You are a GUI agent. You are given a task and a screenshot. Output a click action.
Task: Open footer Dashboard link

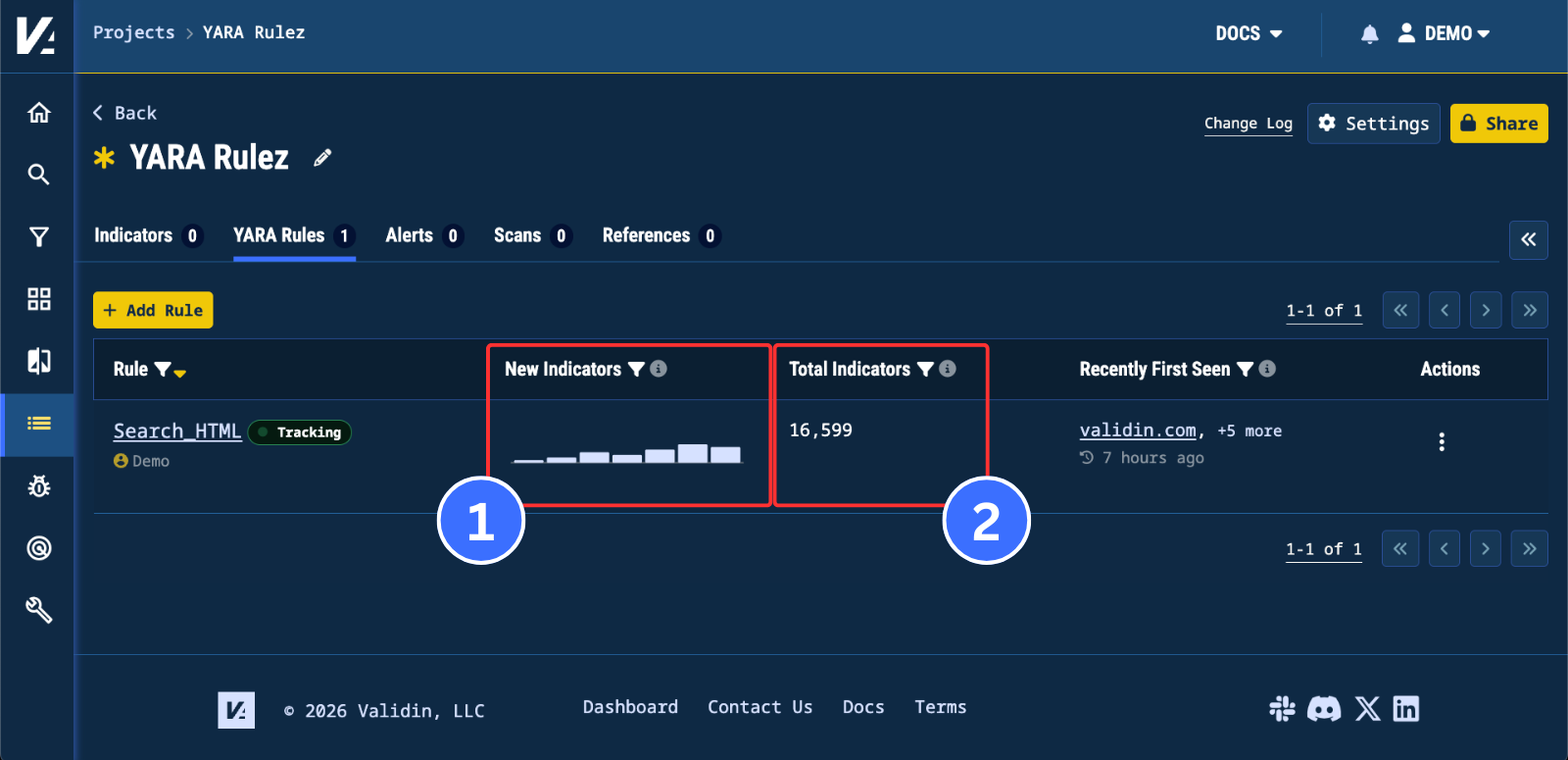coord(630,707)
